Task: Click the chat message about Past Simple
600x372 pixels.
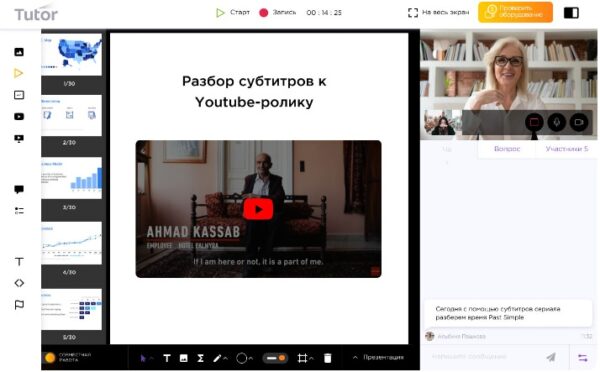Action: pos(509,313)
